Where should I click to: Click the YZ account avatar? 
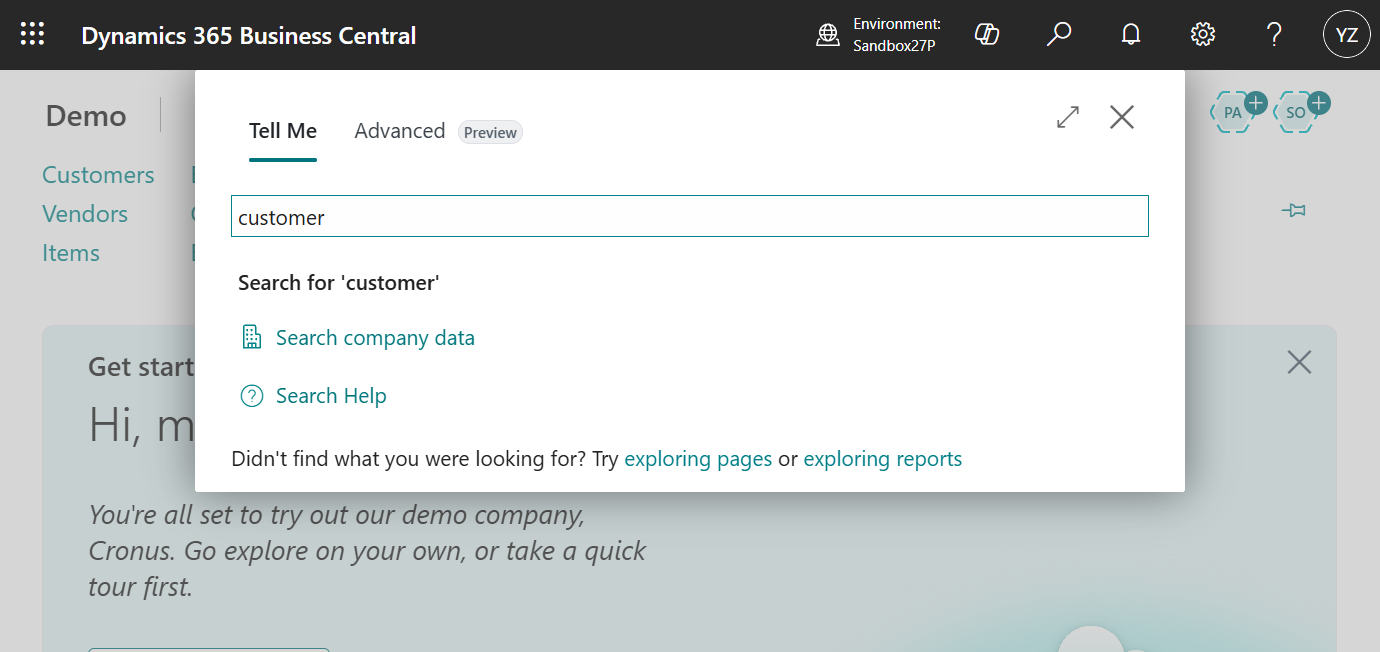tap(1346, 33)
